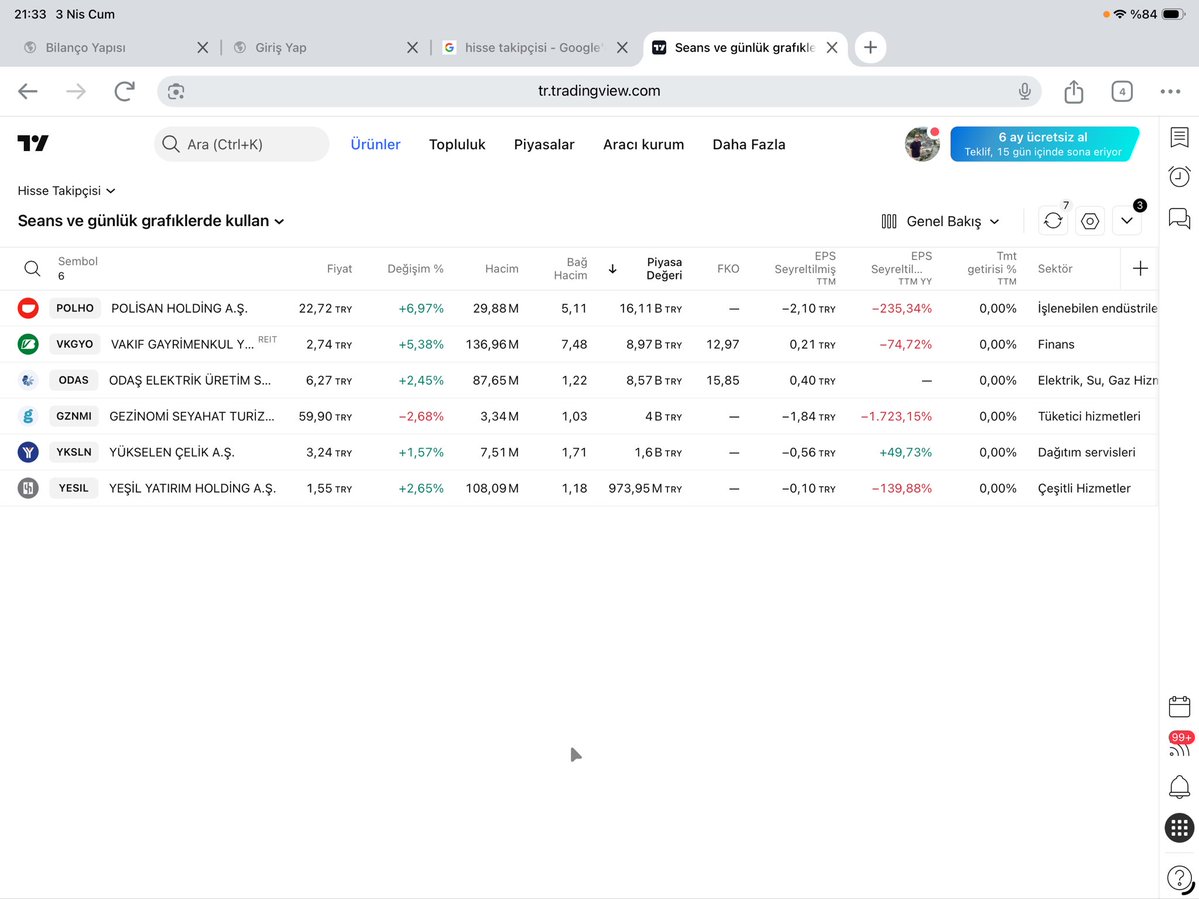
Task: Open the chat bubbles icon in right sidebar
Action: tap(1179, 219)
